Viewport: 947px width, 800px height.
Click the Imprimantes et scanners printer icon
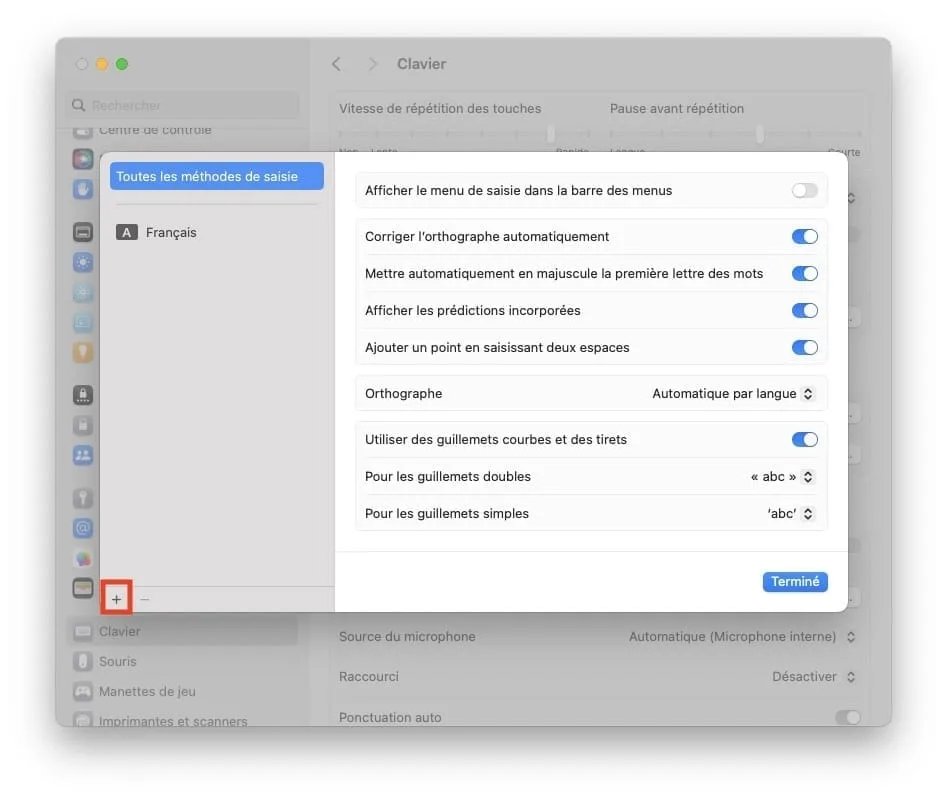coord(82,721)
